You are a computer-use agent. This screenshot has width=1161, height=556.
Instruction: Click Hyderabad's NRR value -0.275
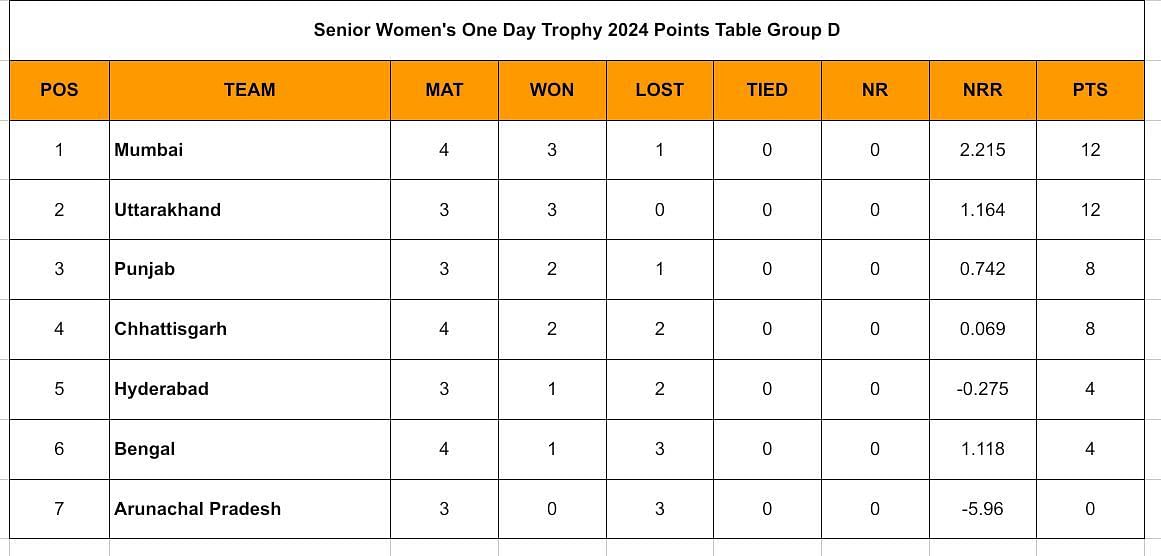pyautogui.click(x=983, y=389)
